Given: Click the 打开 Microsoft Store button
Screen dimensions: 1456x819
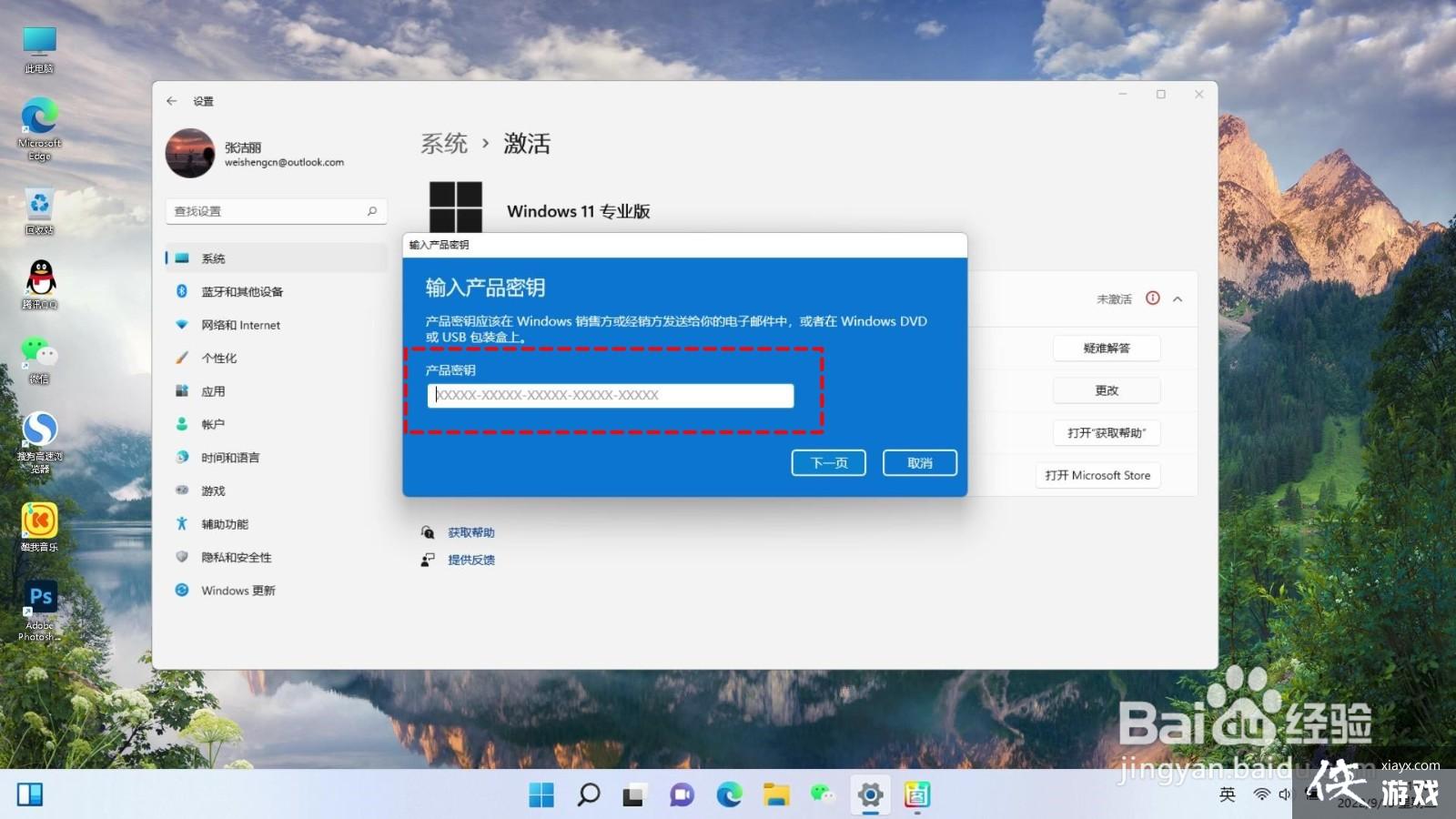Looking at the screenshot, I should pyautogui.click(x=1097, y=475).
